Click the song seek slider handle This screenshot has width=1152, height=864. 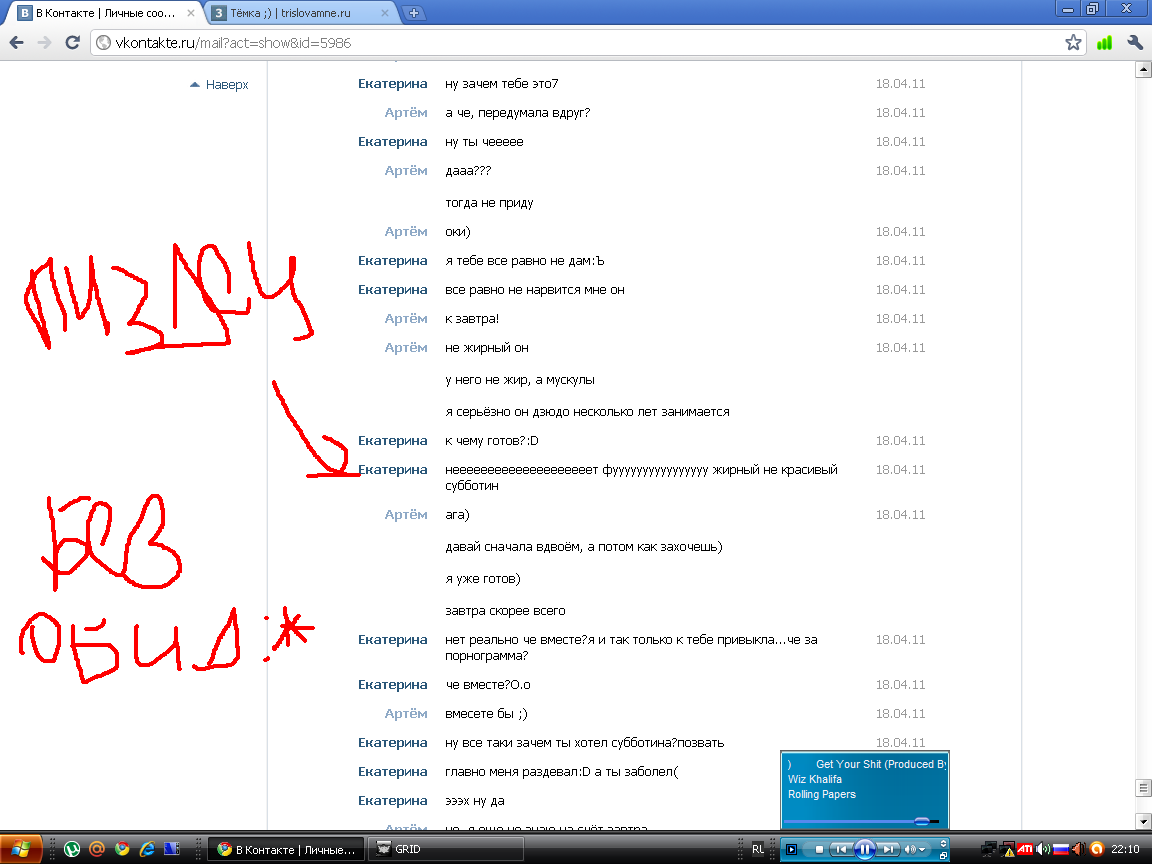(922, 821)
